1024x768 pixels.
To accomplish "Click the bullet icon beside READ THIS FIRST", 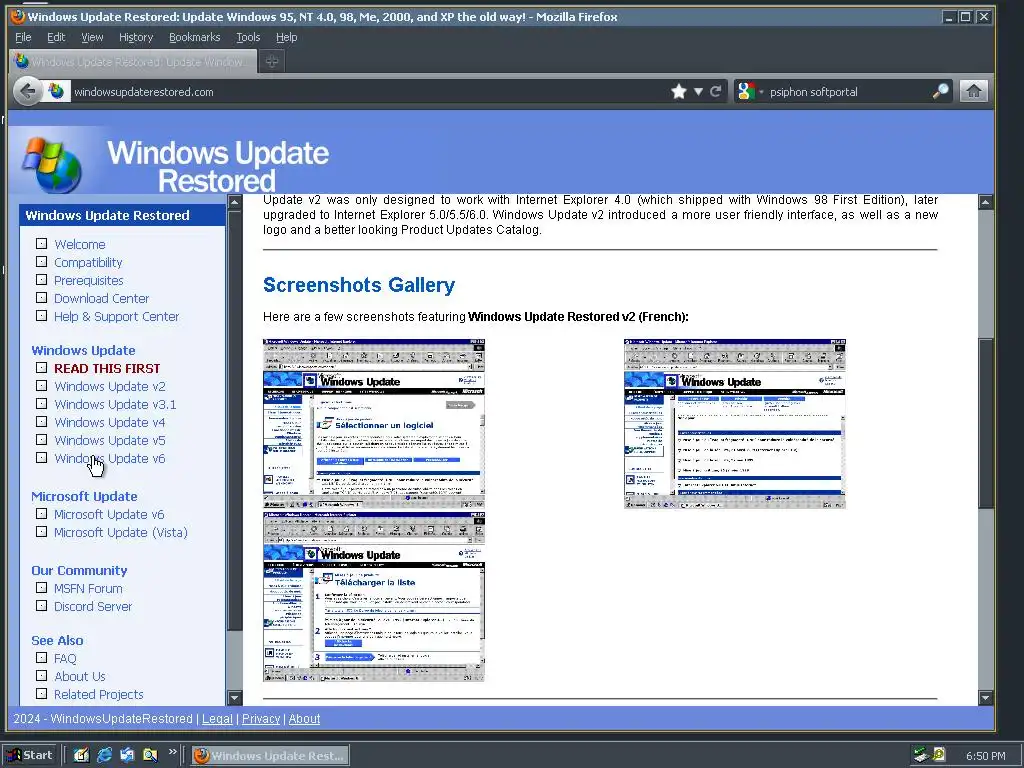I will pyautogui.click(x=41, y=368).
